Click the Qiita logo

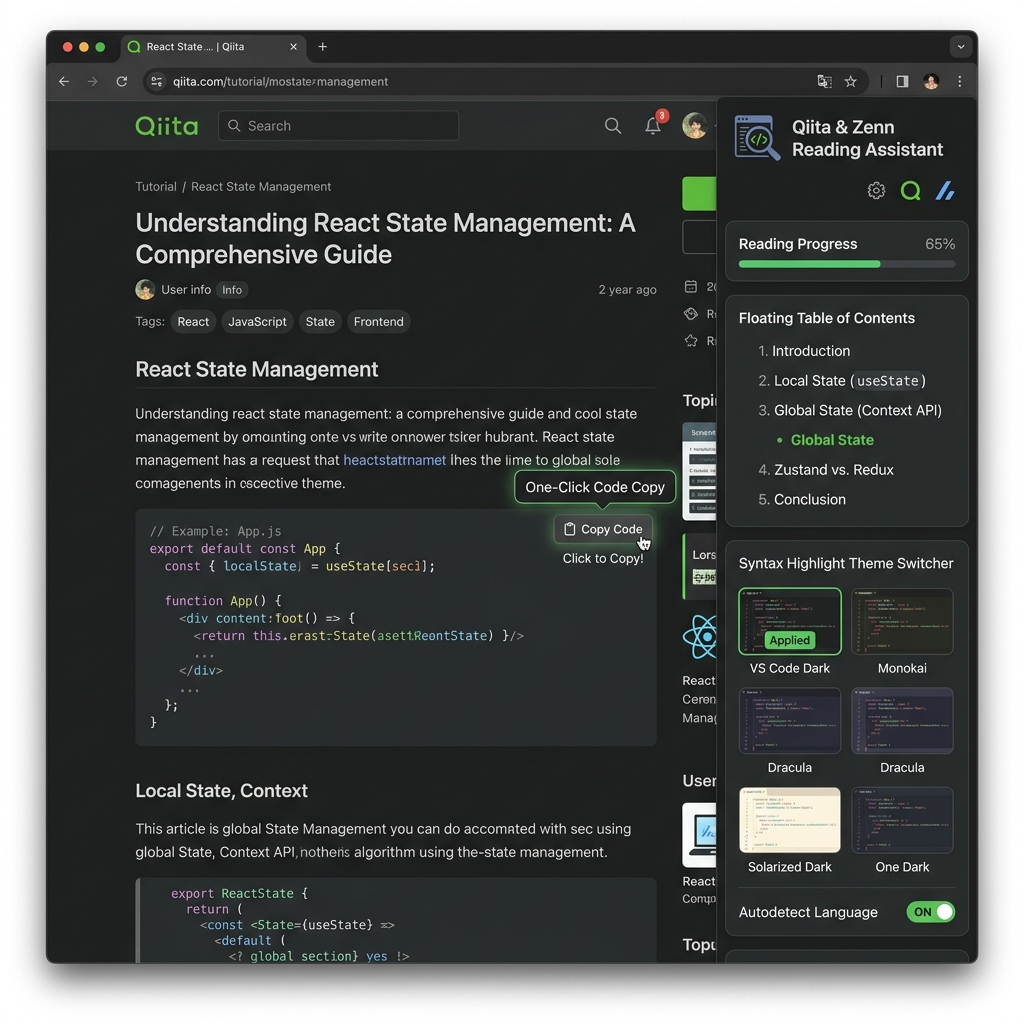[167, 126]
